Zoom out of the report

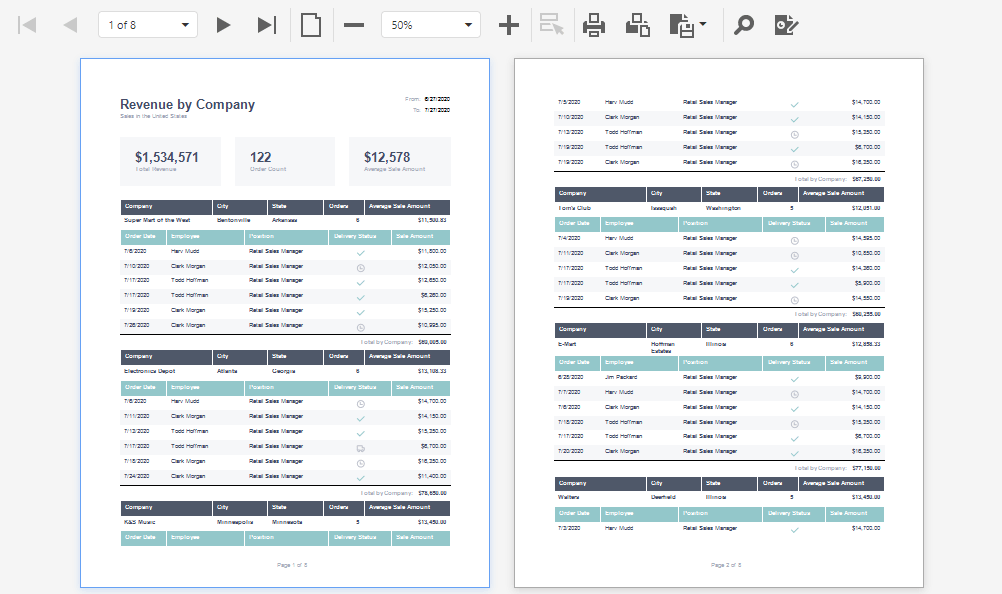(x=353, y=24)
